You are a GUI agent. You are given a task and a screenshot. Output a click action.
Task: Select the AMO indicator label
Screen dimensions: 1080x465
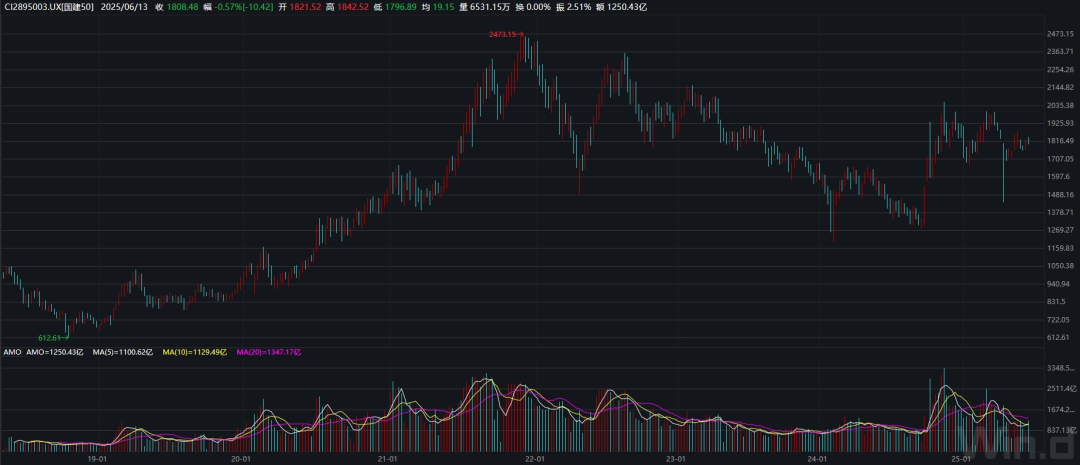tap(11, 352)
